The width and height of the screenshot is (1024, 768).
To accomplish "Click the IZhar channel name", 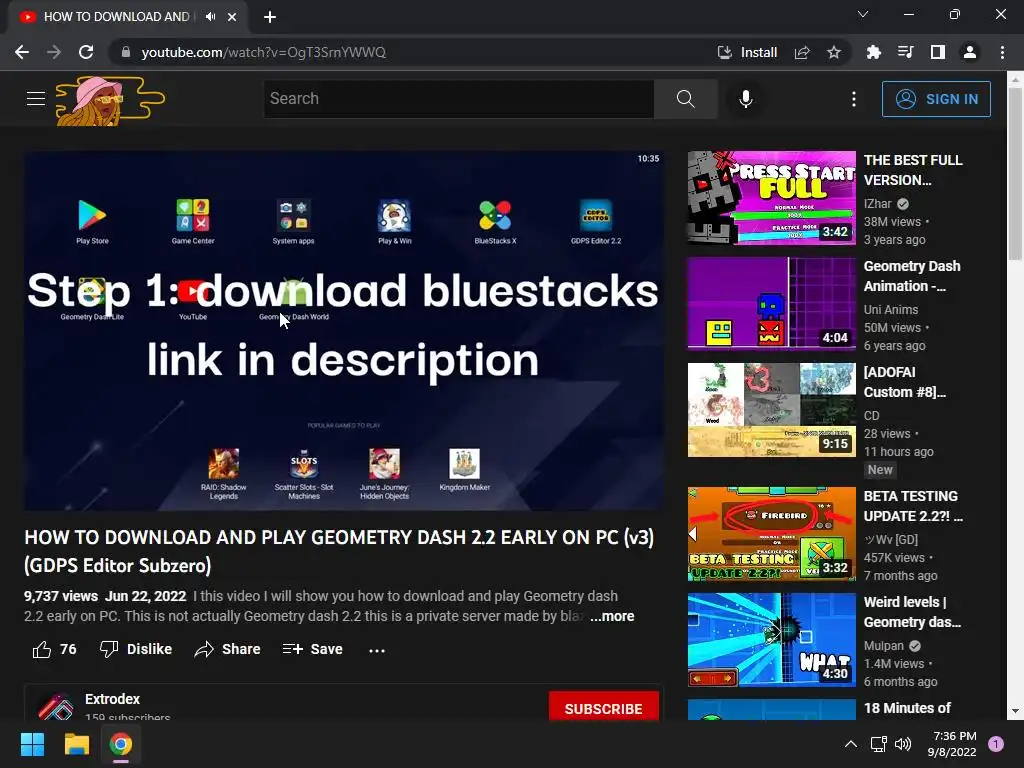I will (x=877, y=204).
